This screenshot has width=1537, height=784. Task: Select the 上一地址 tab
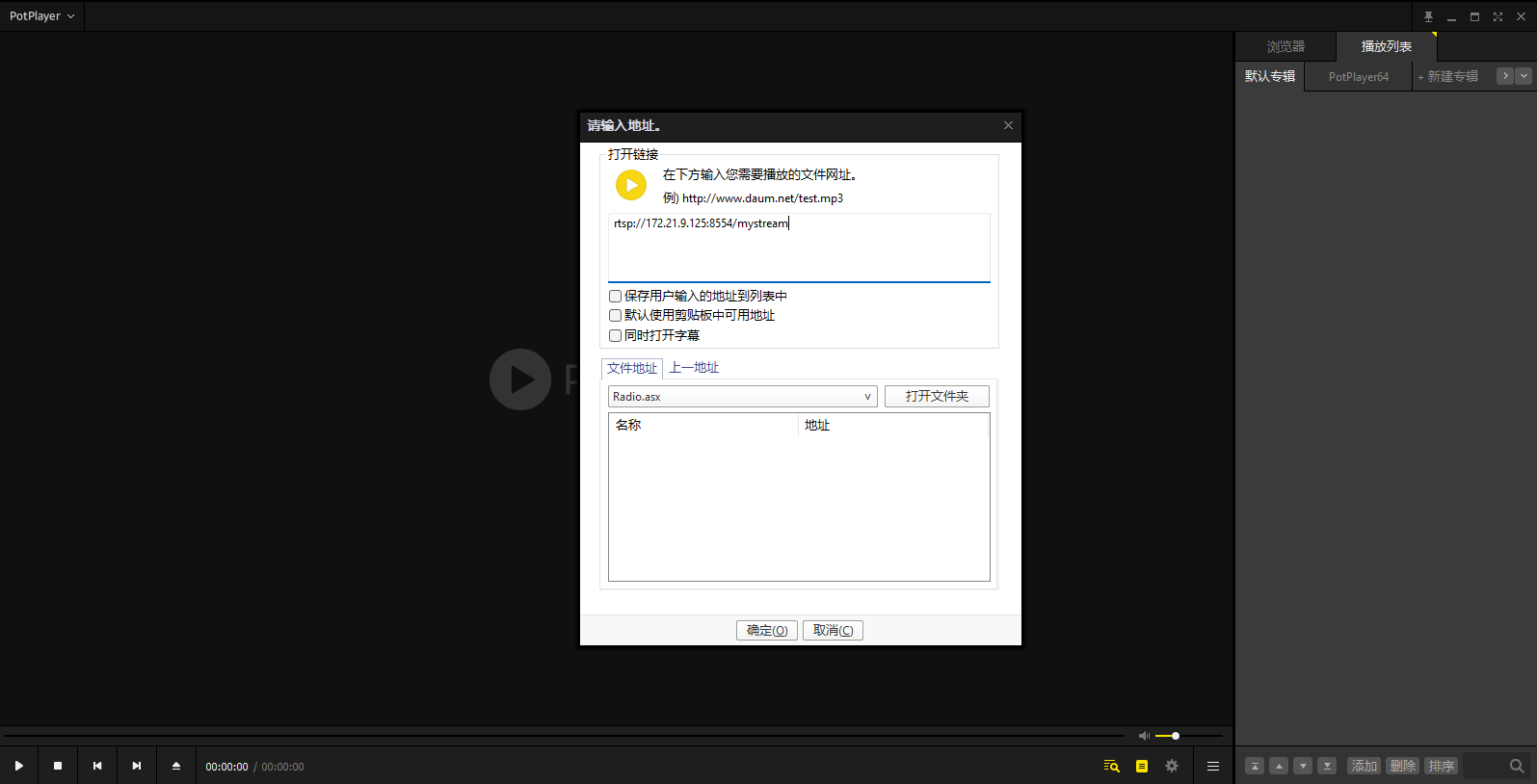click(694, 368)
